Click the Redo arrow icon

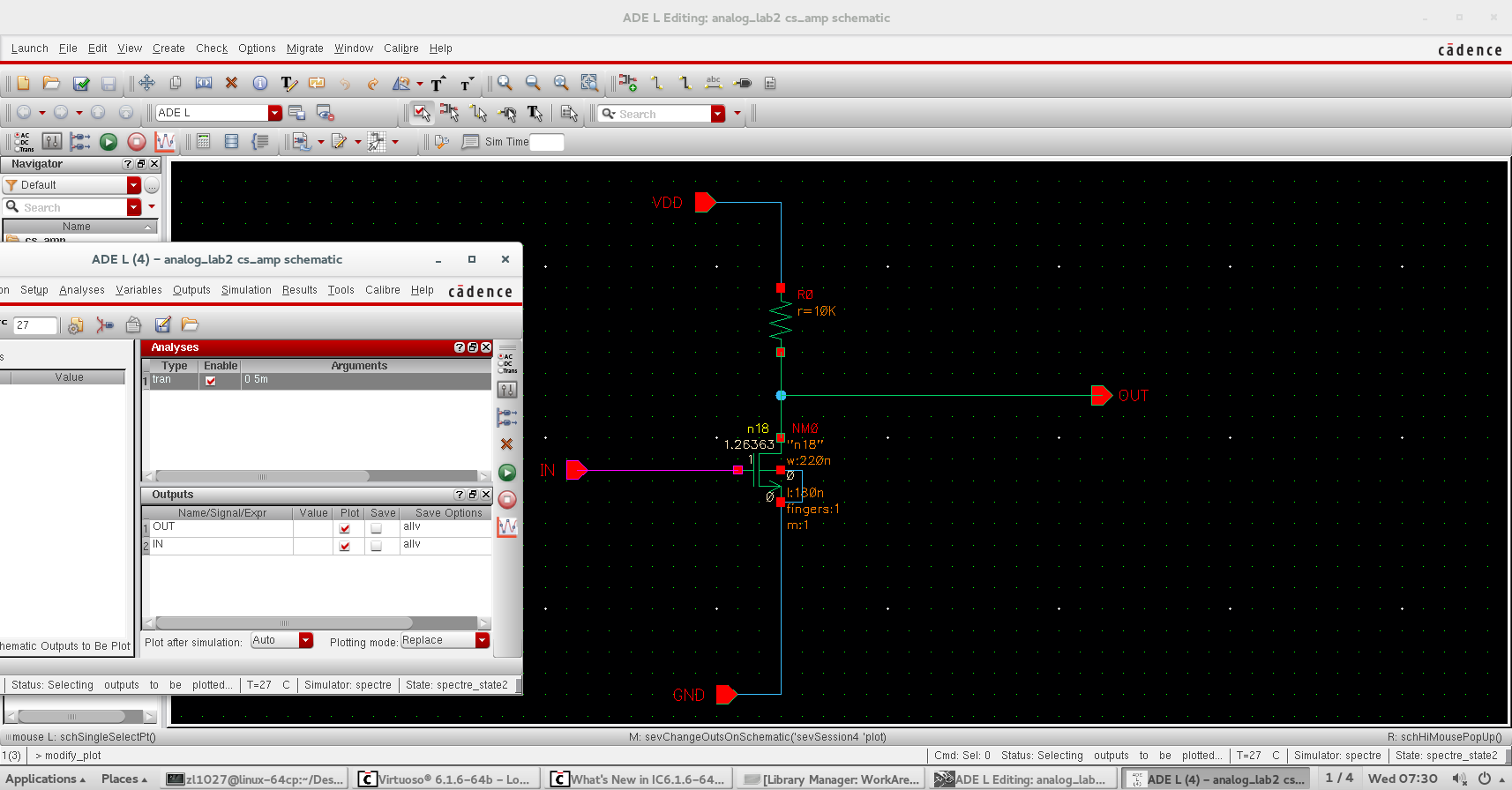(x=372, y=83)
